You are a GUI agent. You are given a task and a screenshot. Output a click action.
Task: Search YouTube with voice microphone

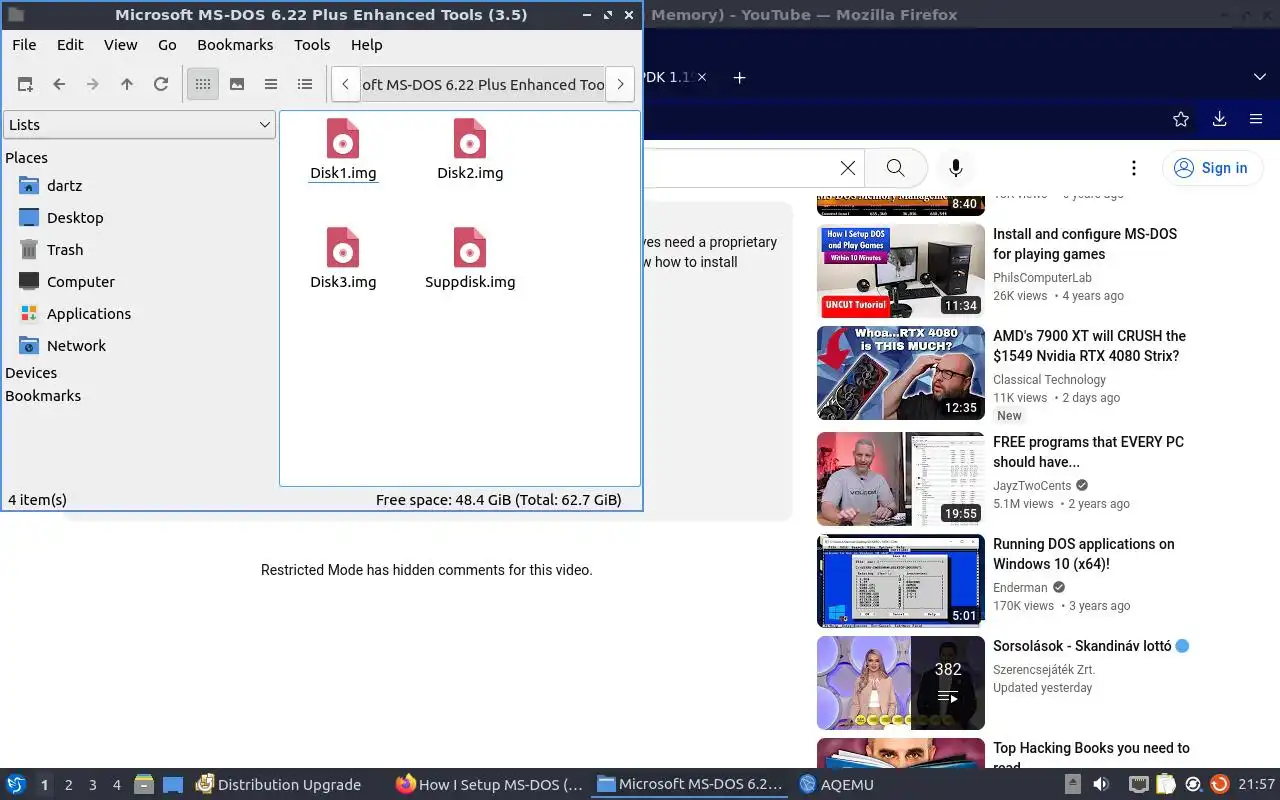(x=955, y=168)
